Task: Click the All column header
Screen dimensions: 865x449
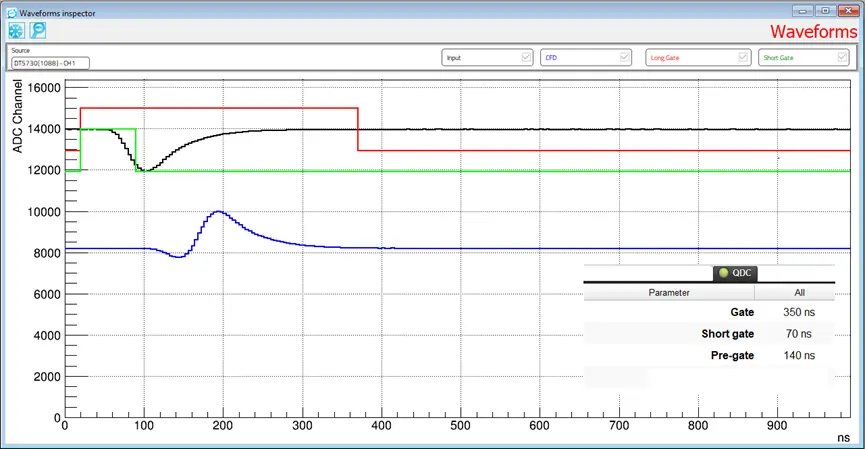Action: [799, 292]
